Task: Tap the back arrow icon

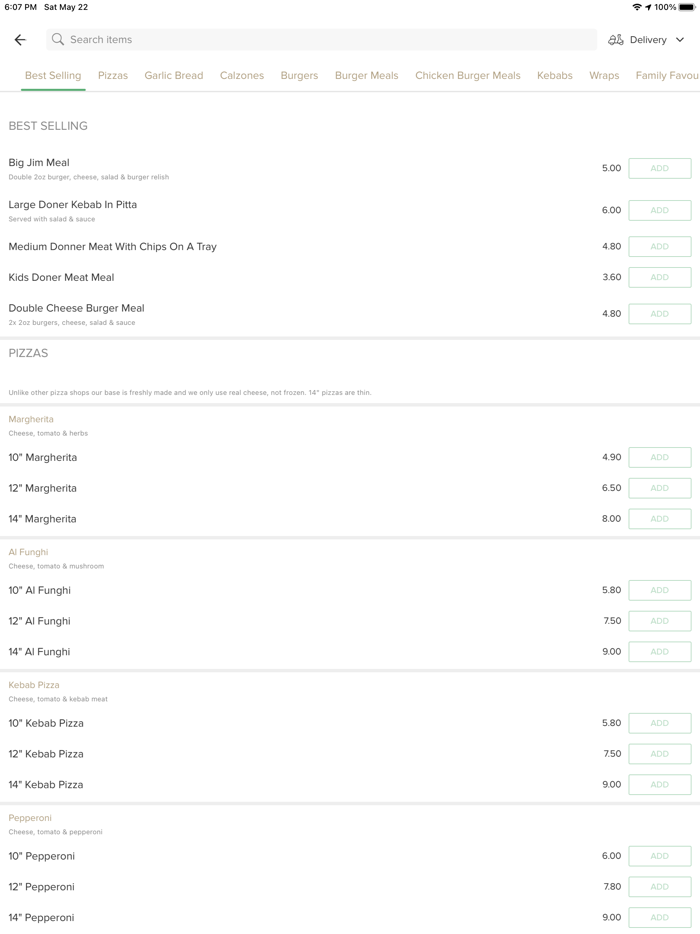Action: tap(20, 40)
